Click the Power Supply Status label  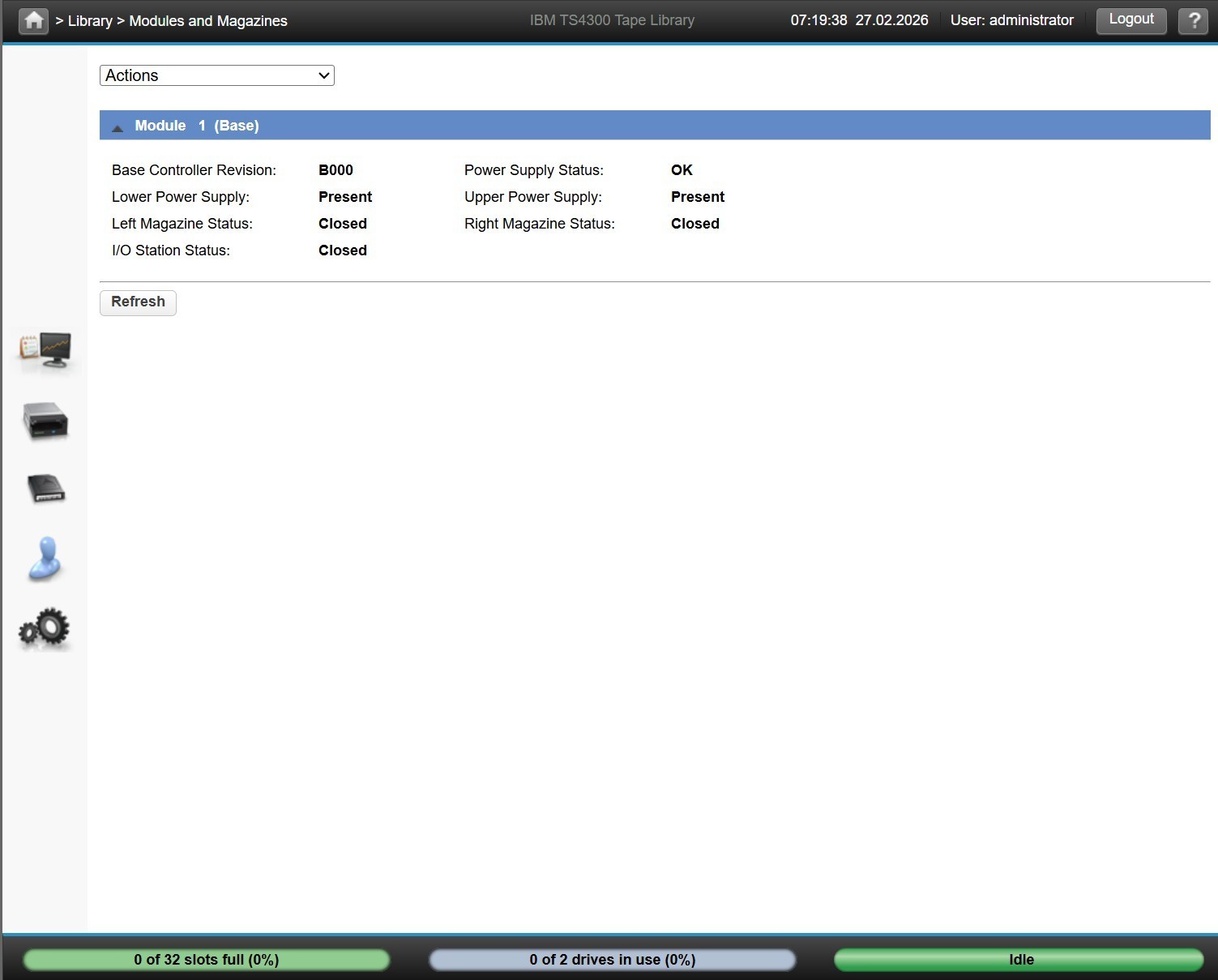click(534, 170)
